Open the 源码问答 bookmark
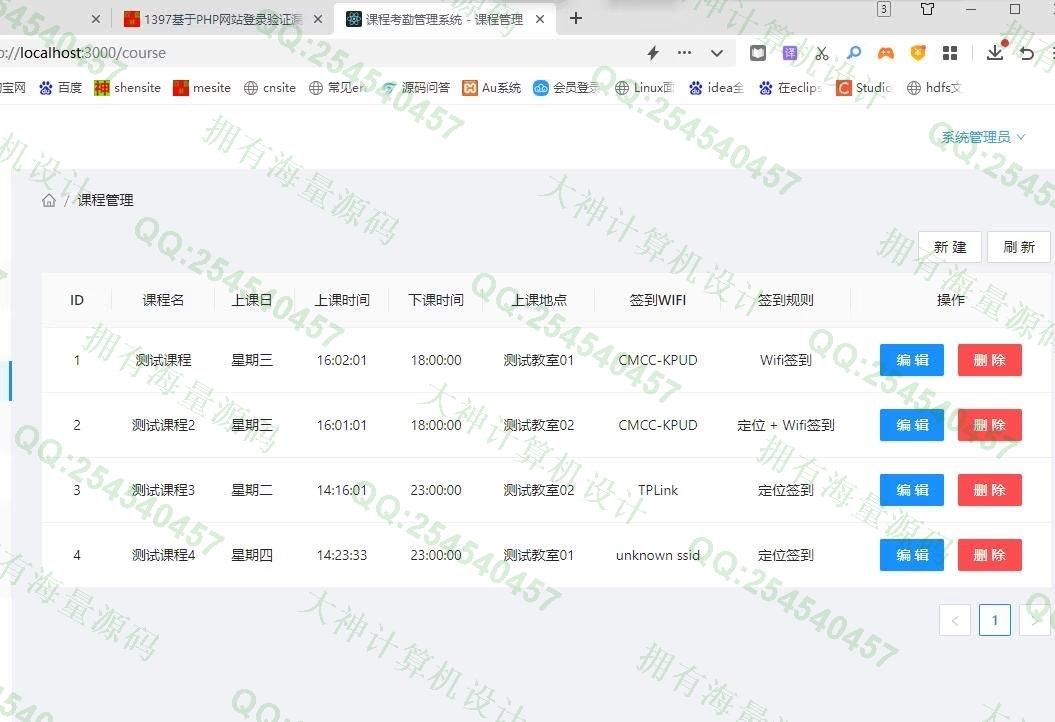 [x=416, y=87]
